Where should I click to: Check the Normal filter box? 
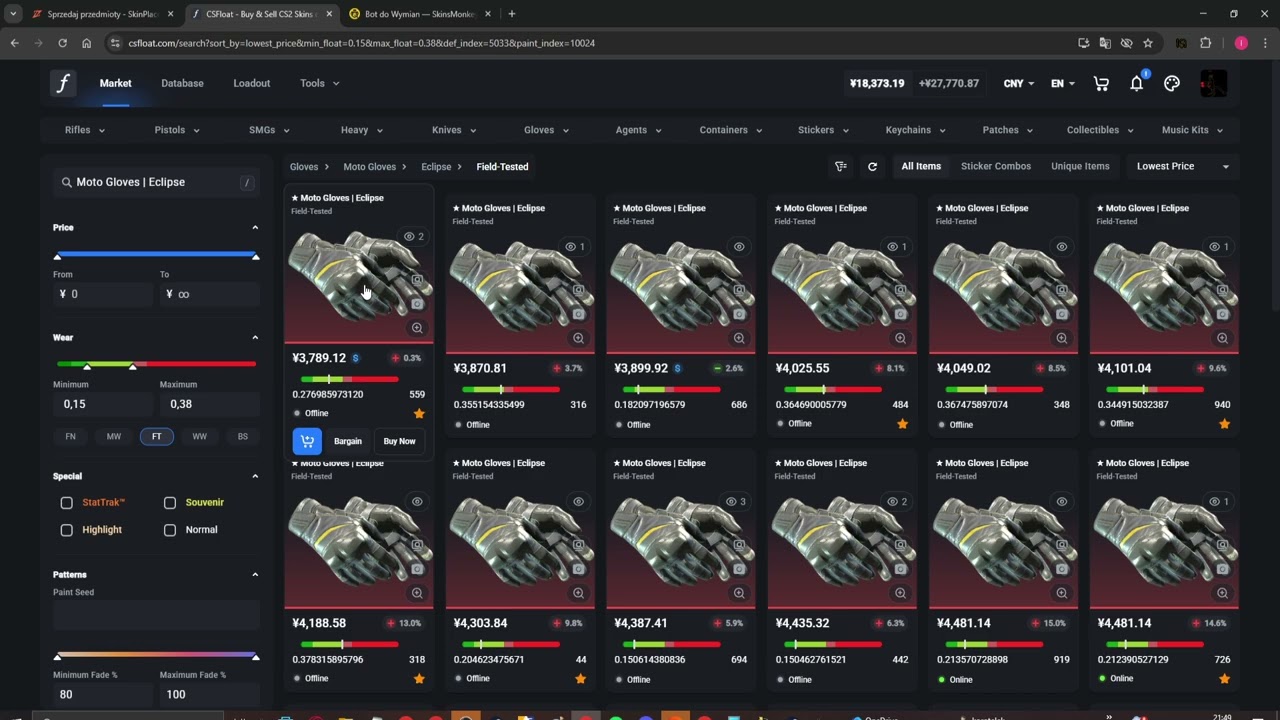(170, 530)
